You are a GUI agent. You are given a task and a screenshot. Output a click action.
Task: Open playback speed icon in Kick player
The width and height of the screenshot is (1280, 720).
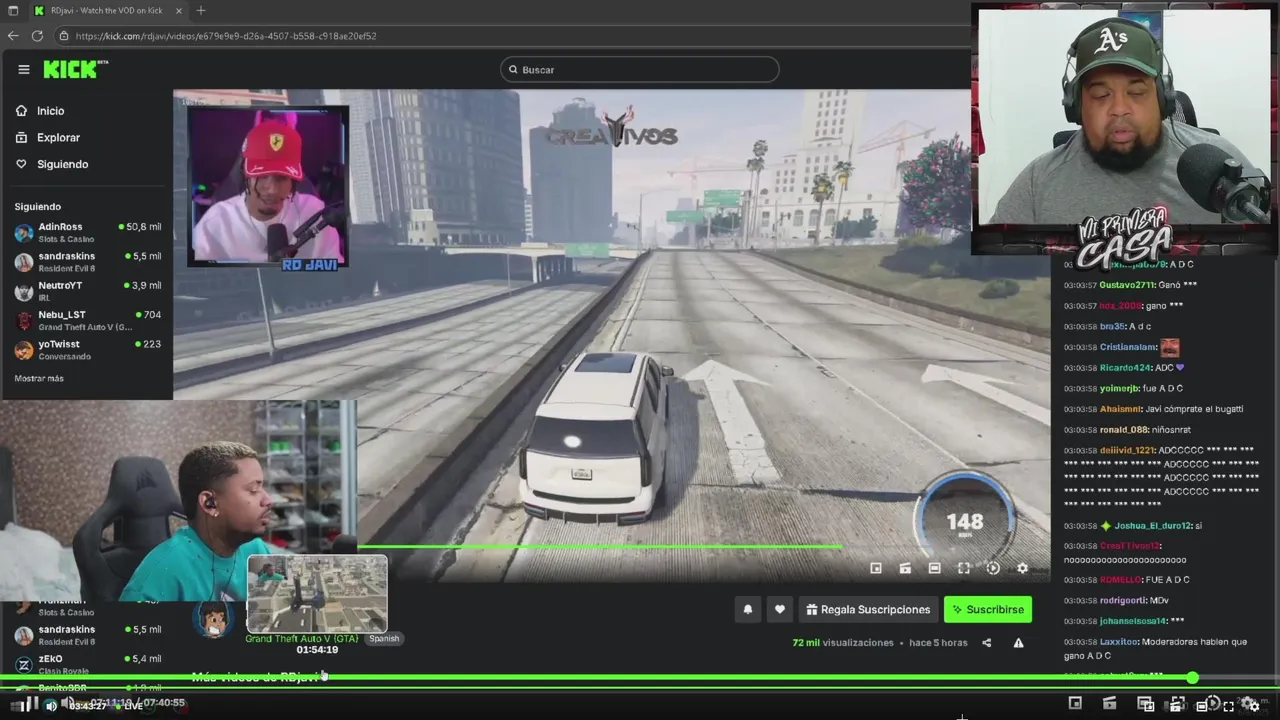(x=993, y=568)
